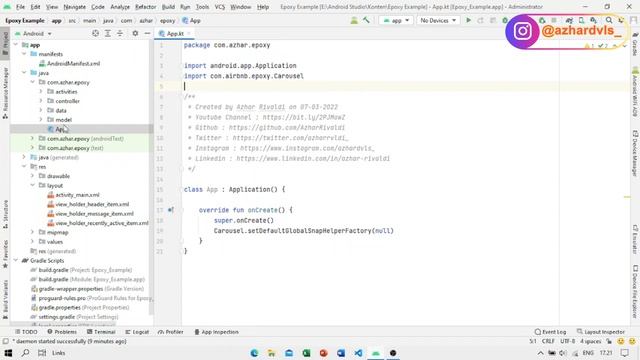The width and height of the screenshot is (640, 360).
Task: Open the Terminal tool window
Action: point(101,332)
